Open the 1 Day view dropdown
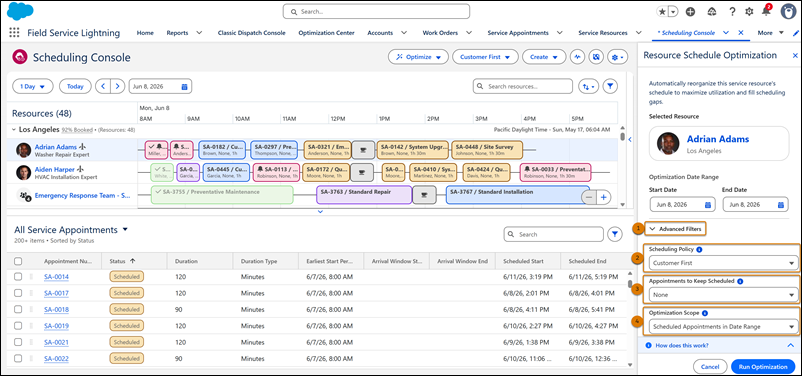The width and height of the screenshot is (802, 376). [33, 86]
